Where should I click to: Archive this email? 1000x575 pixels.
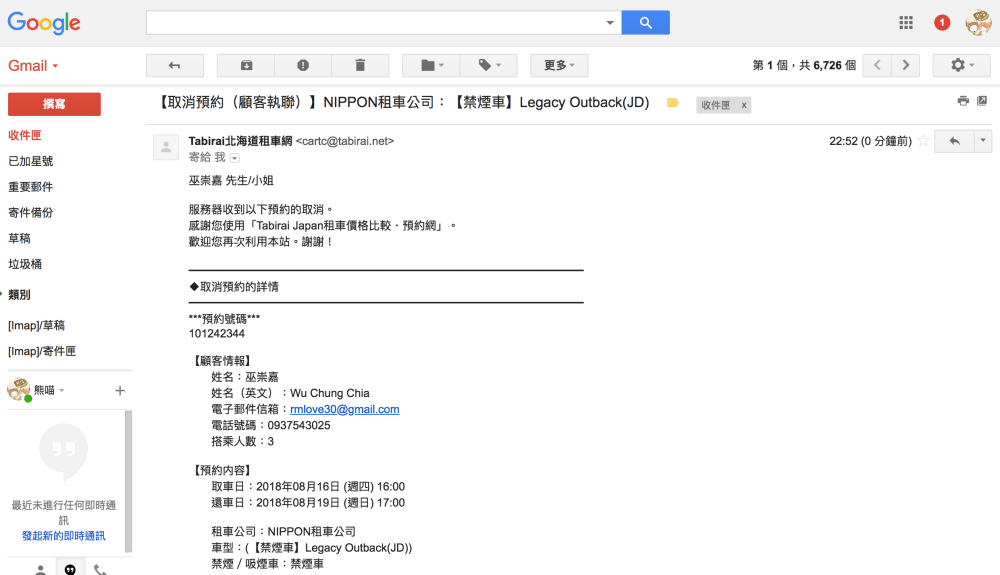[246, 65]
